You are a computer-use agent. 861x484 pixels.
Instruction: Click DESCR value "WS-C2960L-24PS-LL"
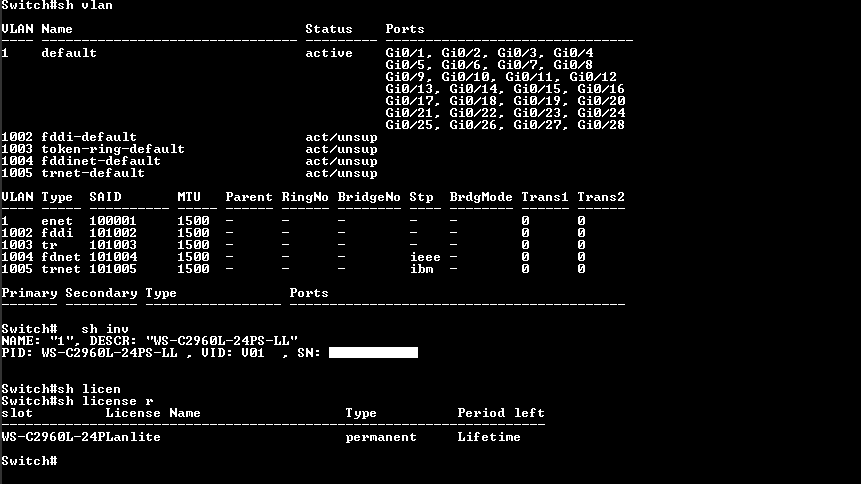222,341
